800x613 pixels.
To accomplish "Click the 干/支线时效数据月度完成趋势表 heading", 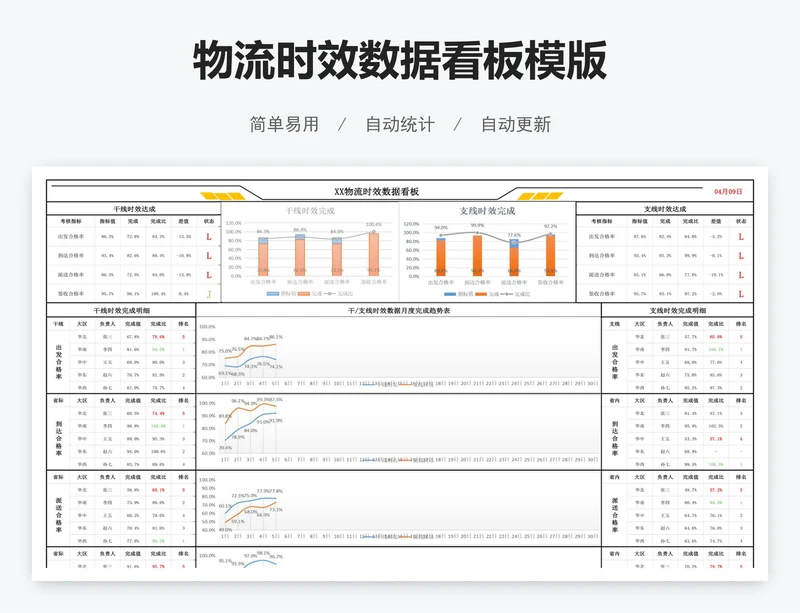I will (x=399, y=310).
